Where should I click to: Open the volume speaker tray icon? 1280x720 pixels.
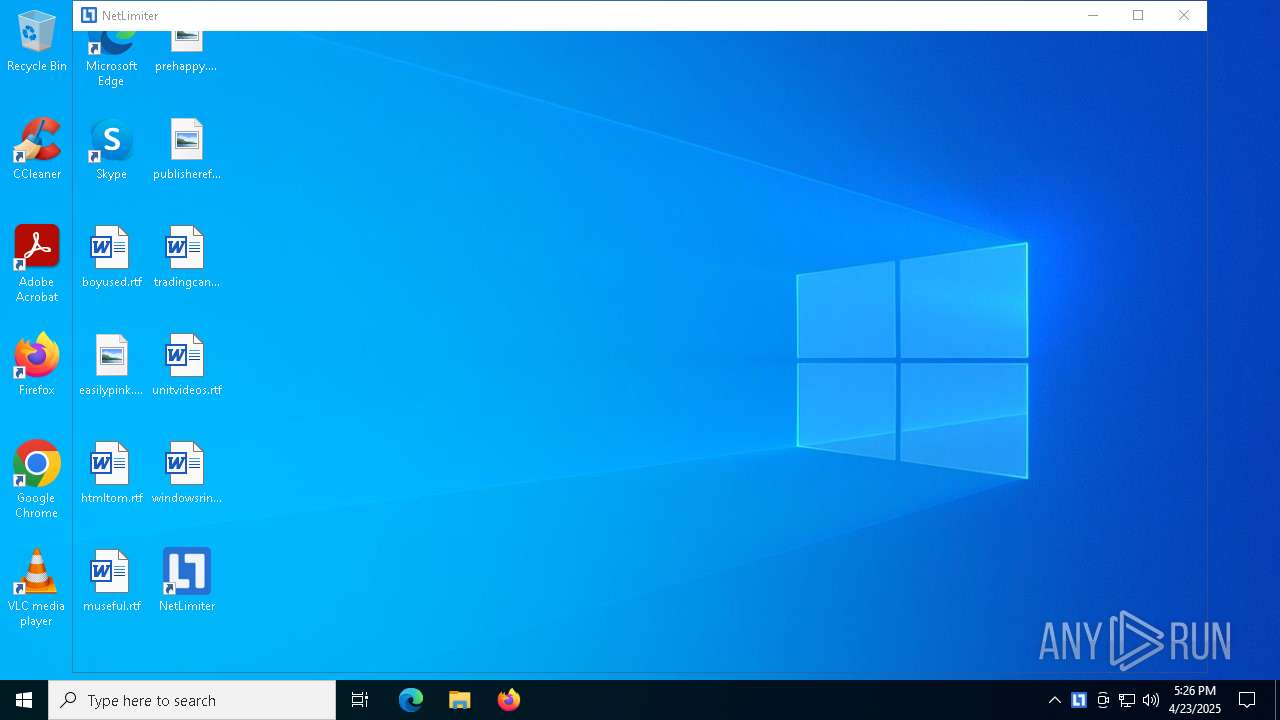(1151, 700)
